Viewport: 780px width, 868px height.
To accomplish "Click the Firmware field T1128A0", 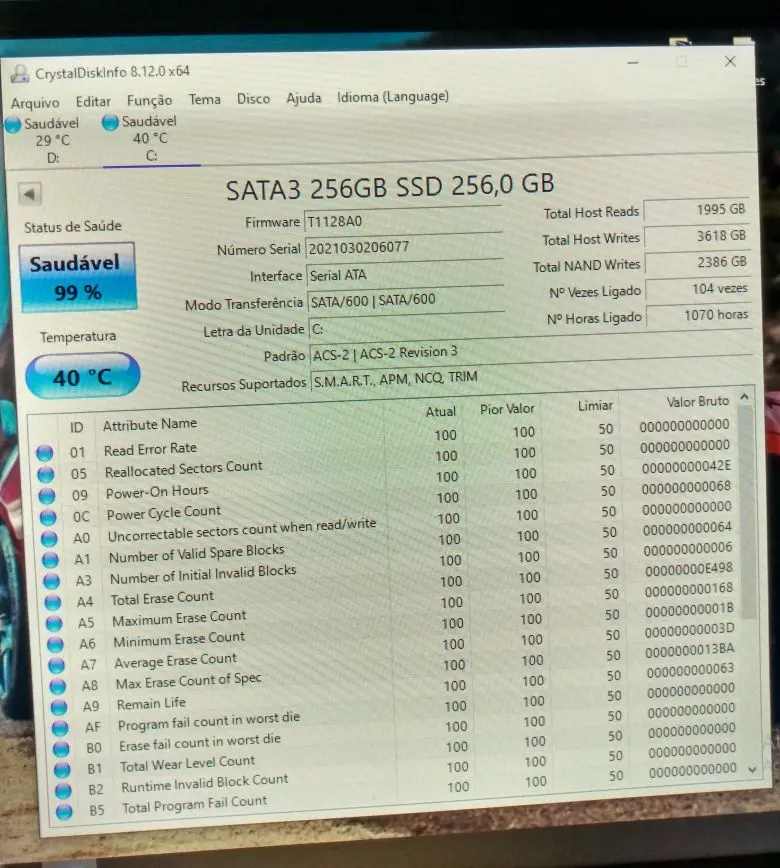I will pyautogui.click(x=403, y=221).
